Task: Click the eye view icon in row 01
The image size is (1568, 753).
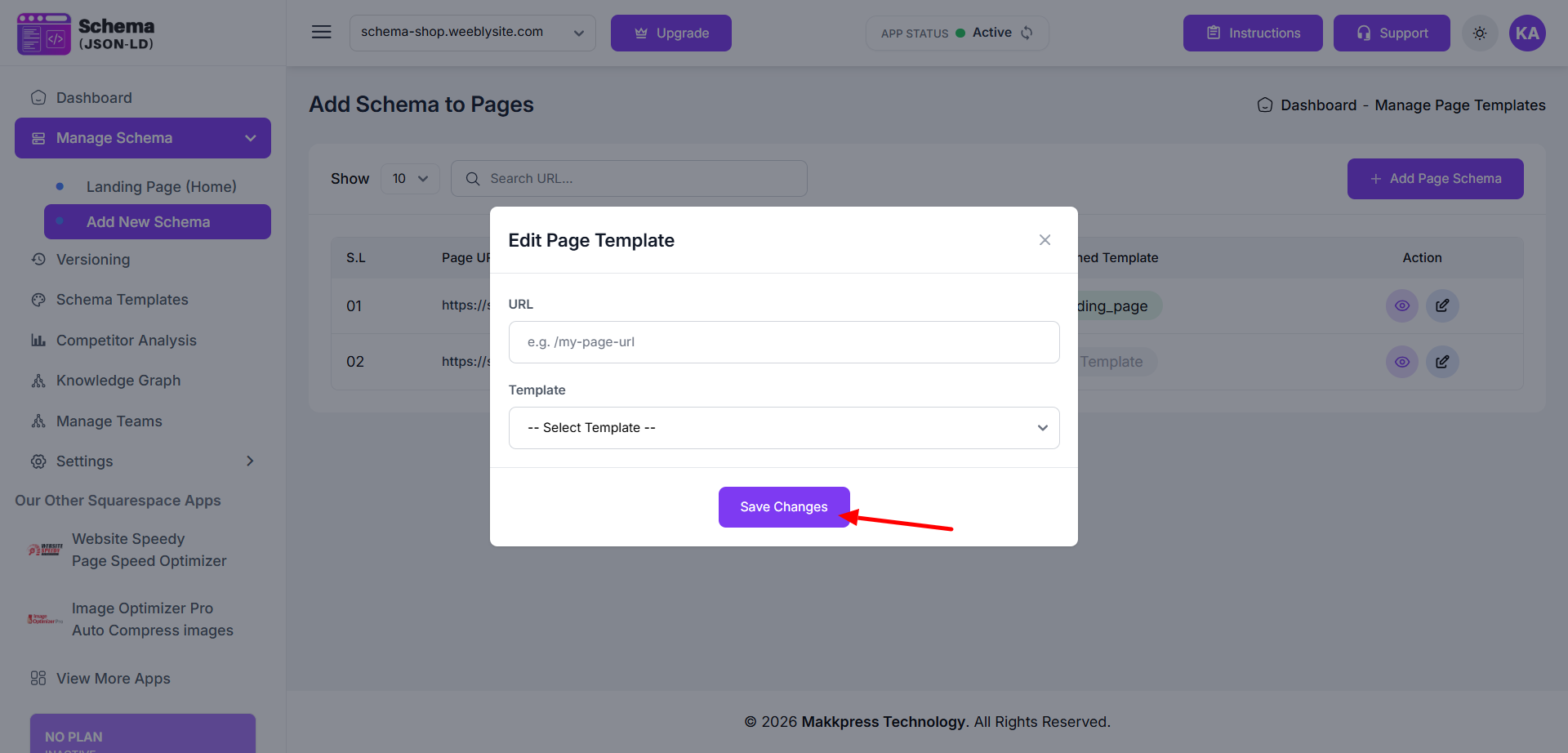Action: [x=1401, y=306]
